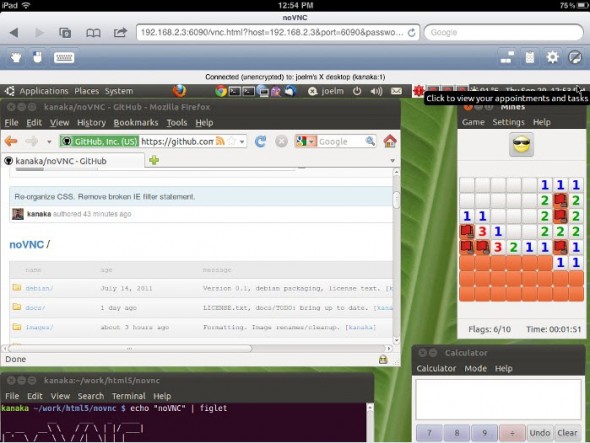The width and height of the screenshot is (590, 443).
Task: Open Safari bookmarks book icon
Action: [x=93, y=33]
